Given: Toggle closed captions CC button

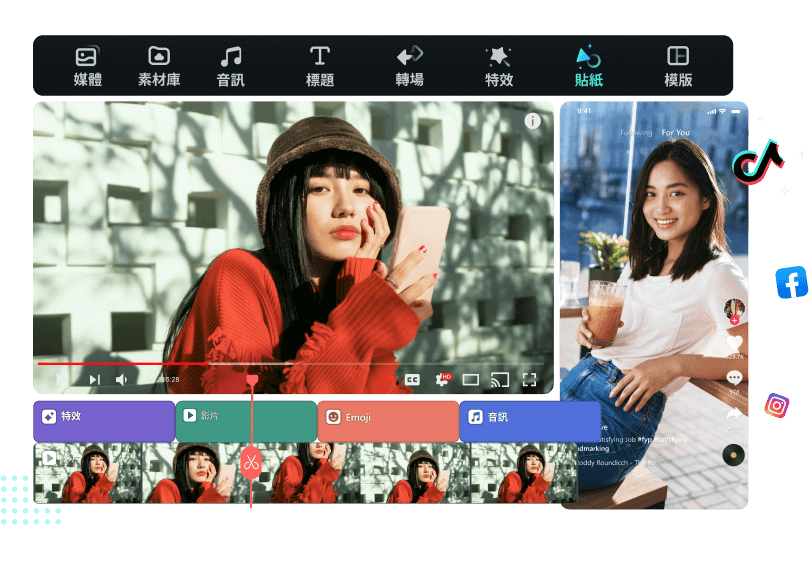Looking at the screenshot, I should click(412, 380).
